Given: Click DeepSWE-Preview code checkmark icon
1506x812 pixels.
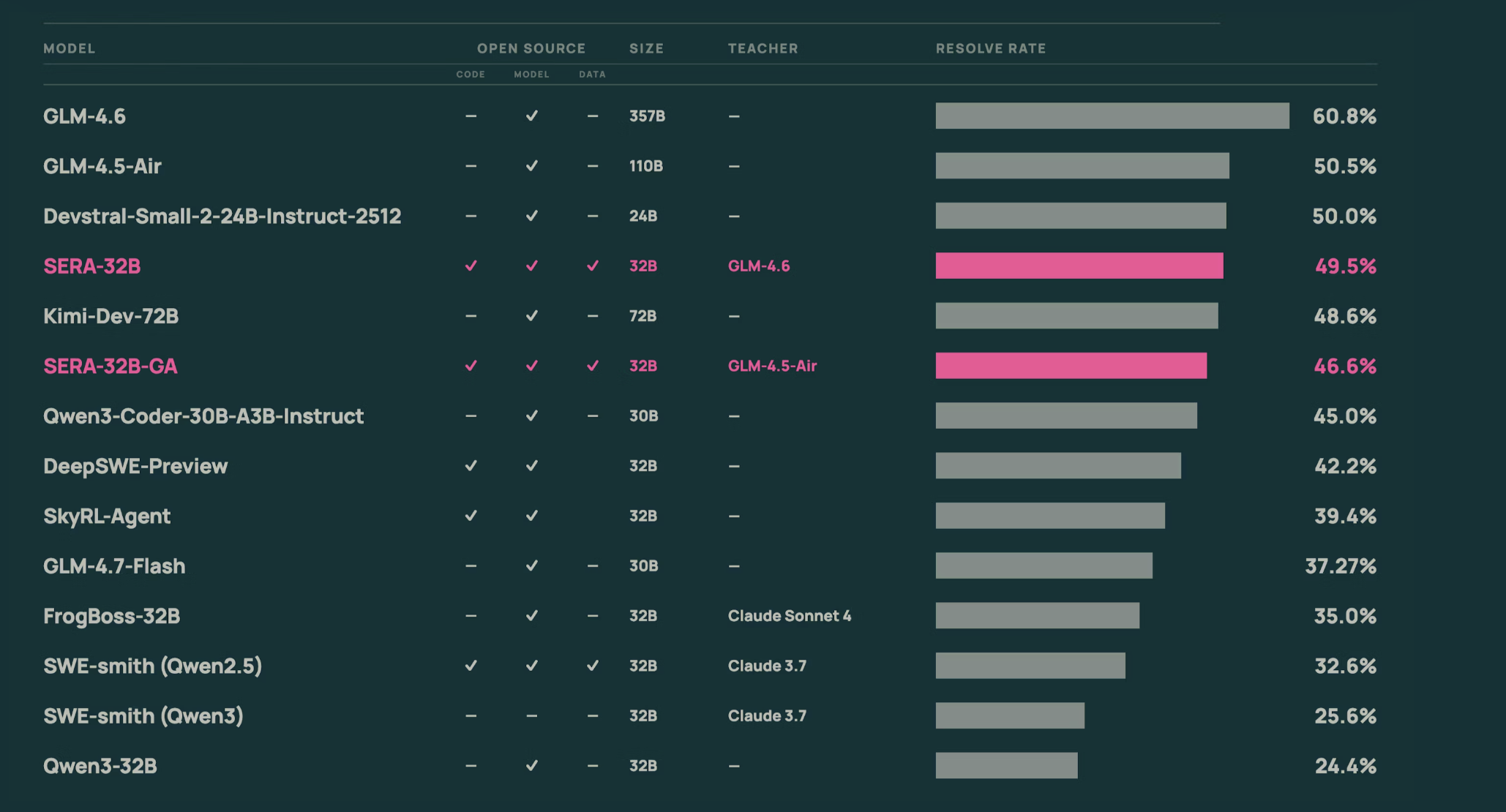Looking at the screenshot, I should (471, 465).
